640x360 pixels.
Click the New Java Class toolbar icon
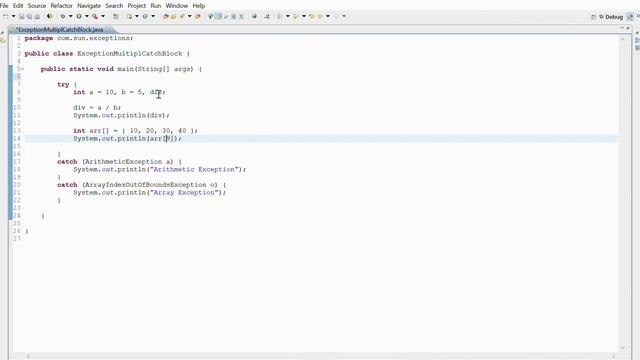tap(145, 16)
